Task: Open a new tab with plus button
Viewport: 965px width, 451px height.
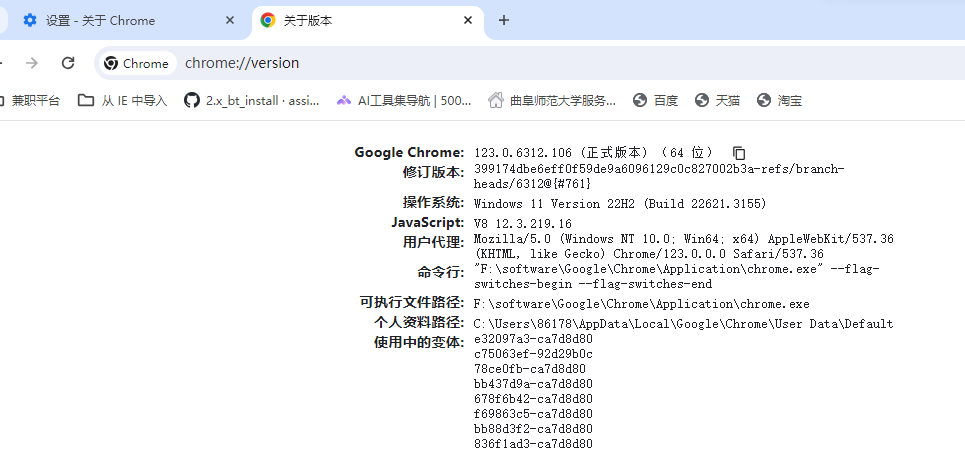Action: click(x=503, y=20)
